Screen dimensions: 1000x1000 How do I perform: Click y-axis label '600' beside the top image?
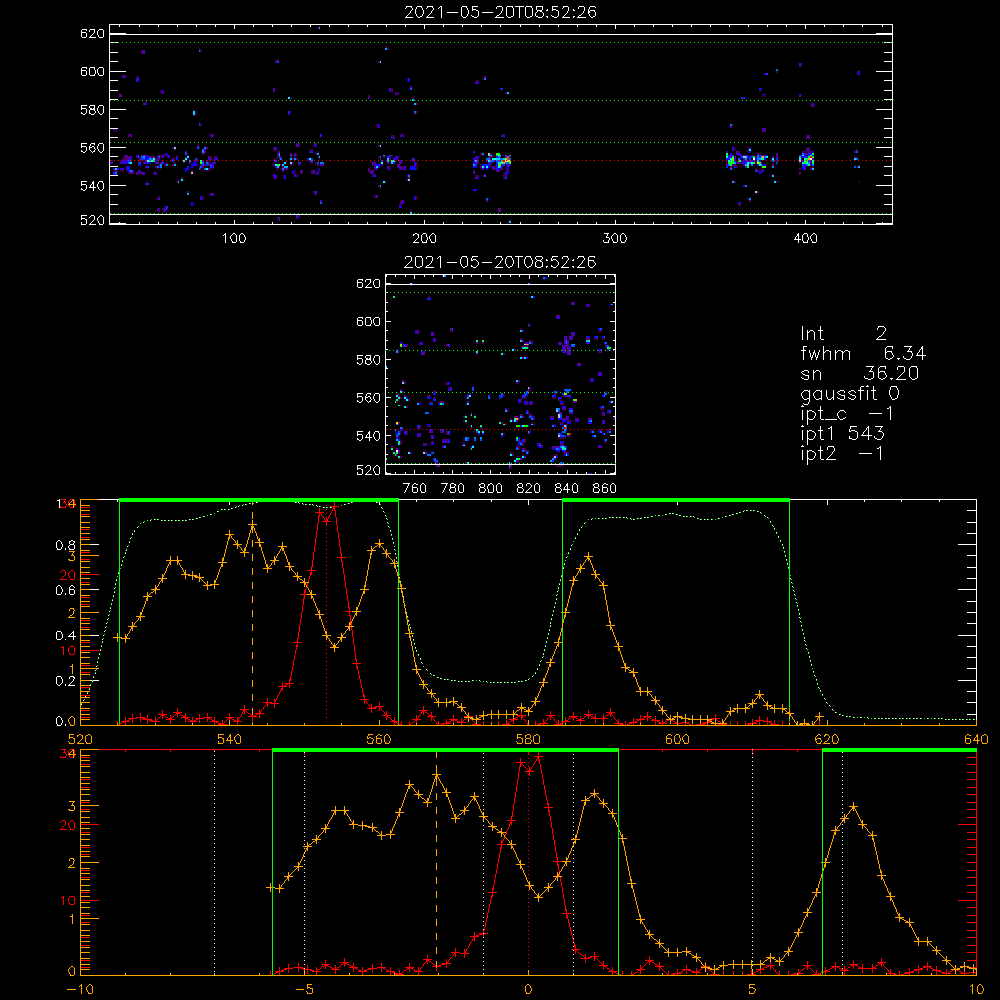(x=92, y=71)
